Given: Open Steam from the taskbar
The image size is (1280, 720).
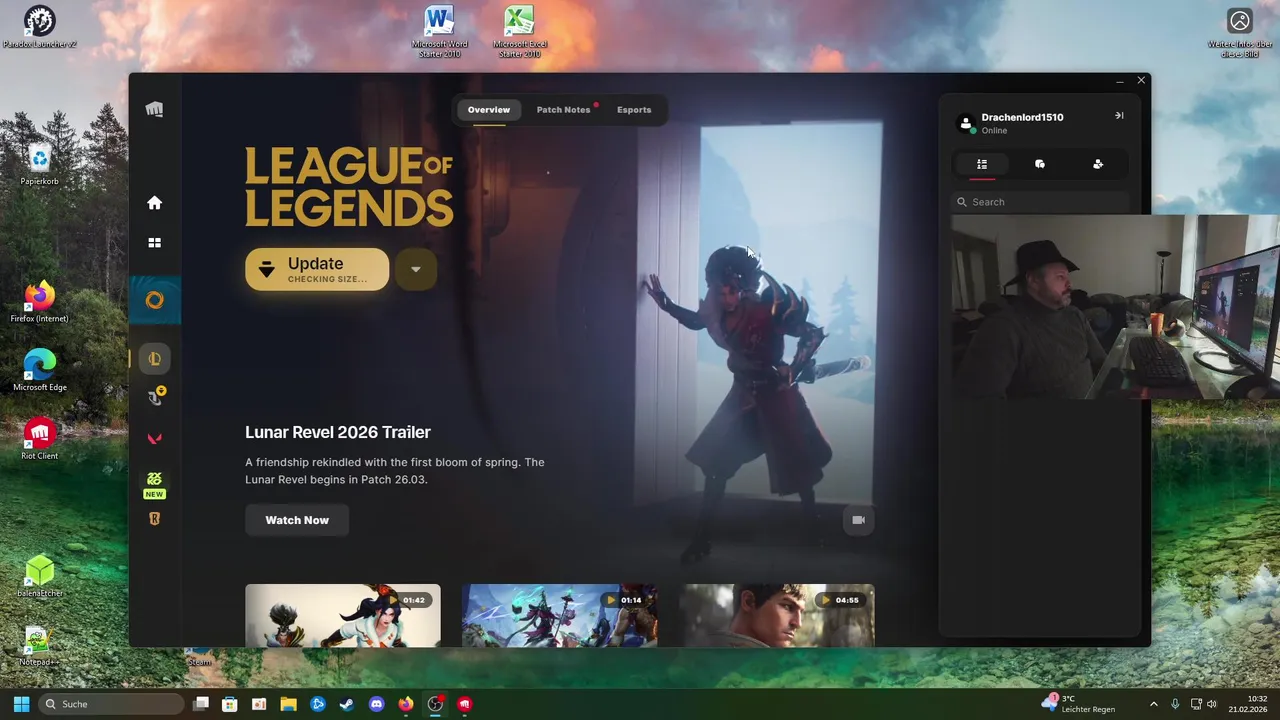Looking at the screenshot, I should click(x=346, y=704).
